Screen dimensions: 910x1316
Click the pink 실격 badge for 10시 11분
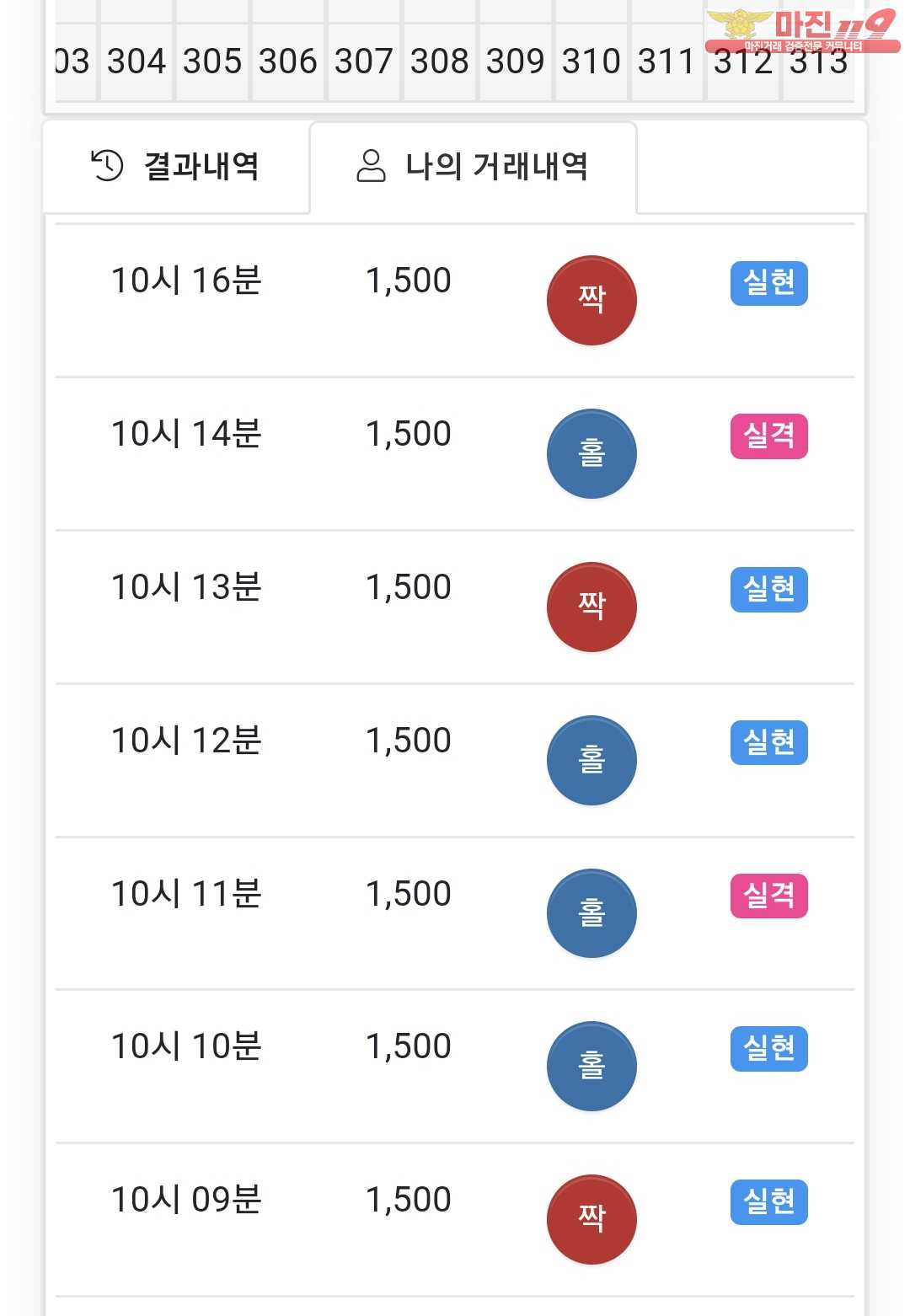pyautogui.click(x=768, y=896)
